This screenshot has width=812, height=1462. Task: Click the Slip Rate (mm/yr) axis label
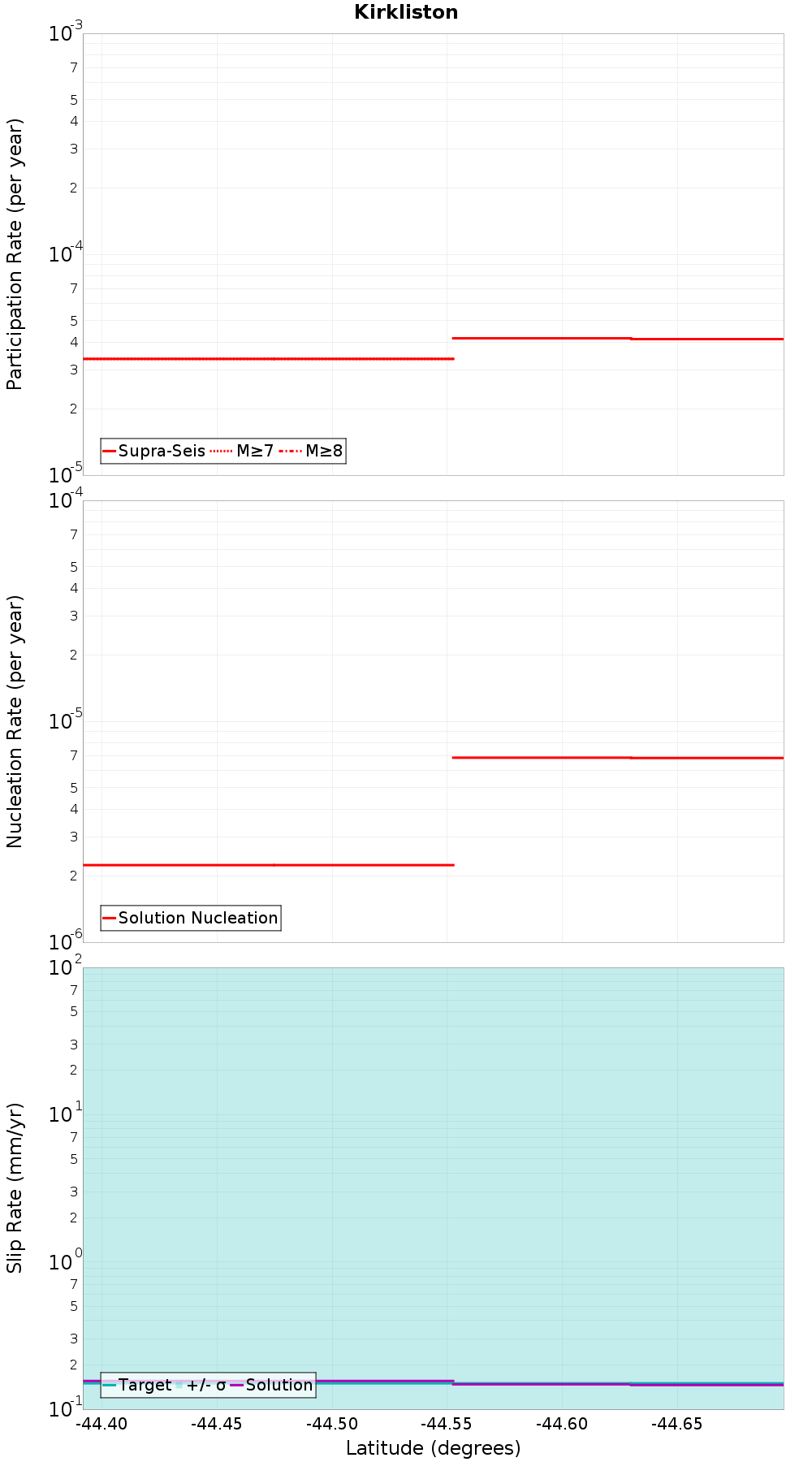(x=15, y=1188)
